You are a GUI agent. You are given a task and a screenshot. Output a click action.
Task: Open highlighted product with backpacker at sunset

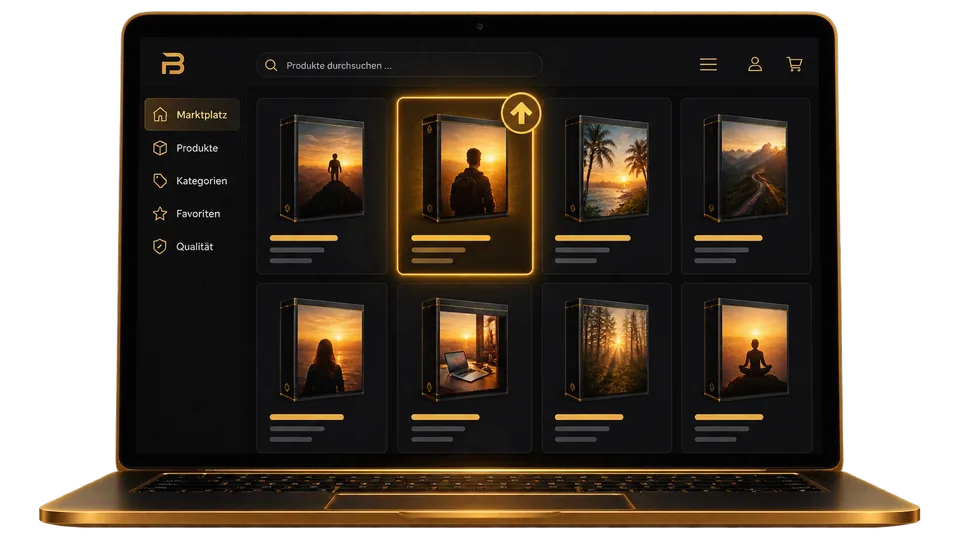click(x=465, y=186)
